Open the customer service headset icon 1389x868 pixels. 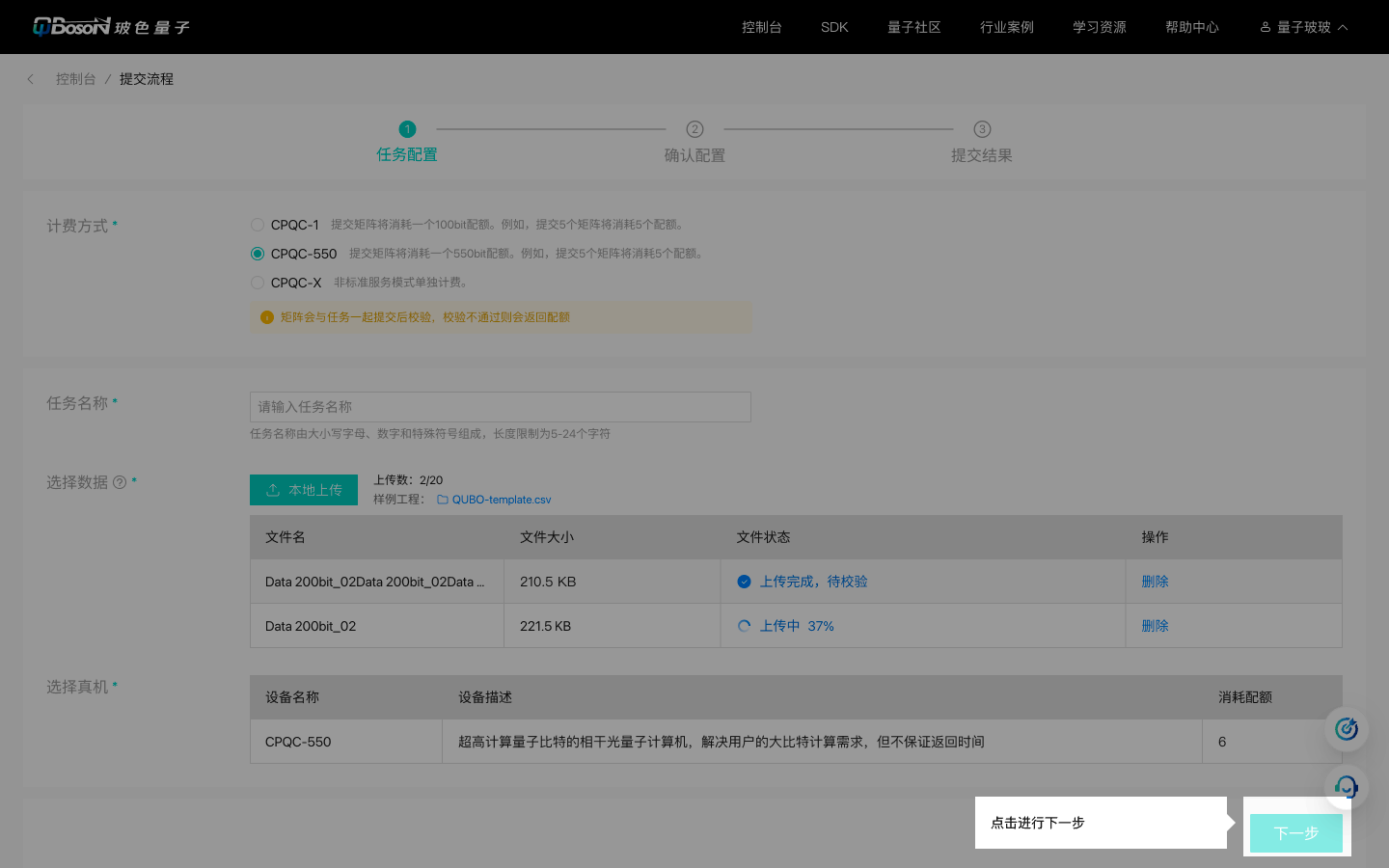point(1347,787)
